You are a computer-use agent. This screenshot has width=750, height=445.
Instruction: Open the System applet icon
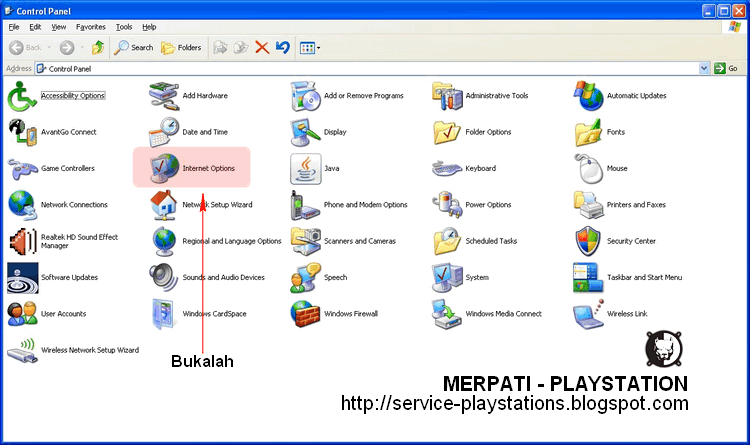447,278
